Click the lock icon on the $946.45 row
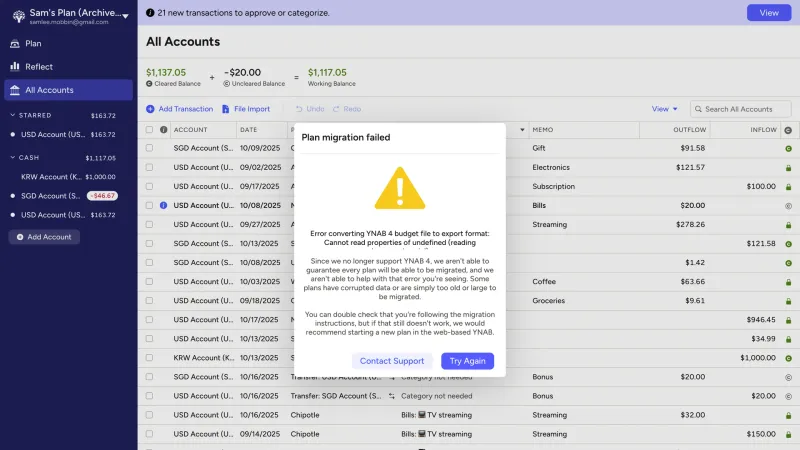 coord(788,320)
